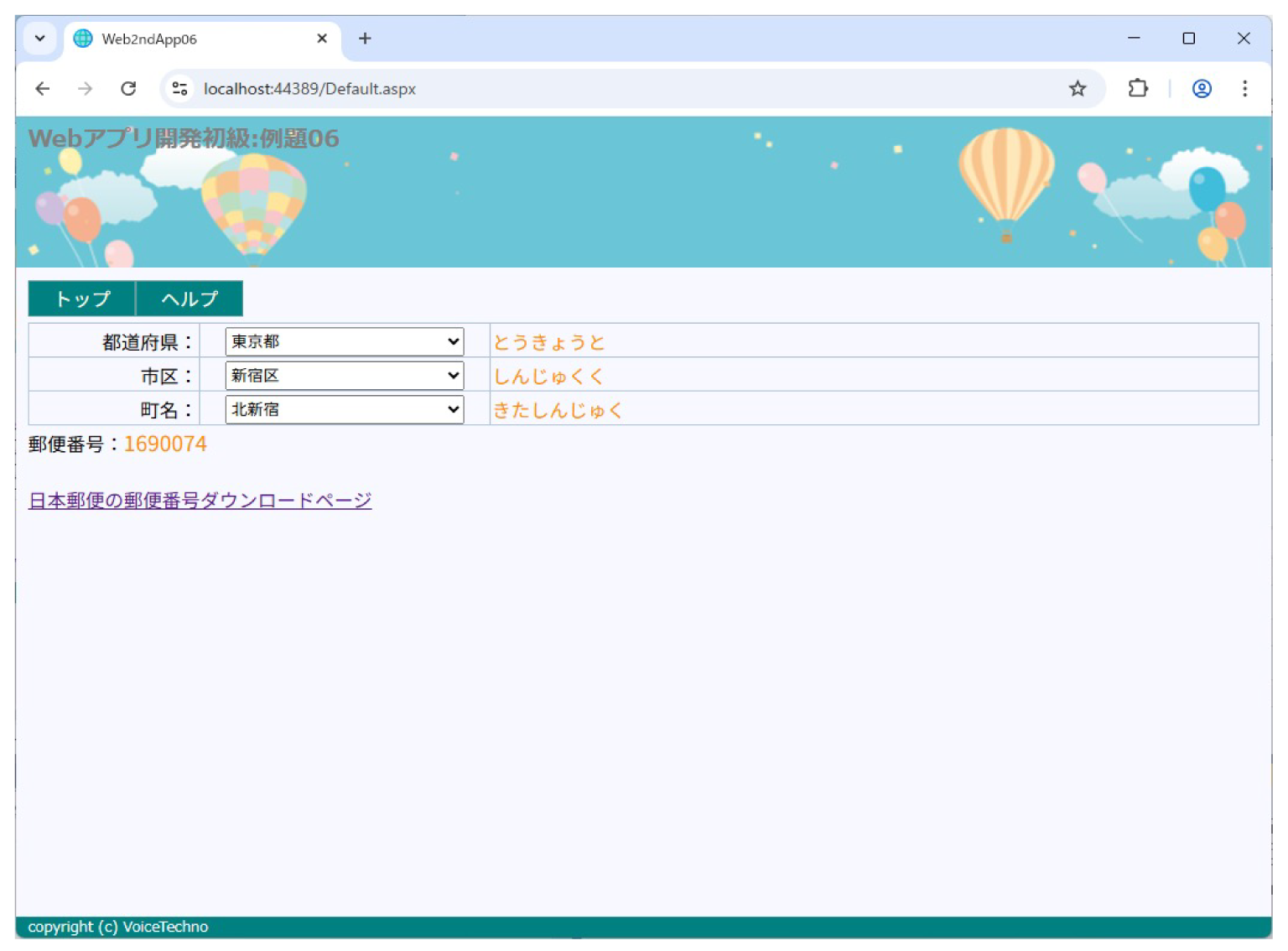The height and width of the screenshot is (951, 1288).
Task: Click the browser back arrow
Action: (42, 88)
